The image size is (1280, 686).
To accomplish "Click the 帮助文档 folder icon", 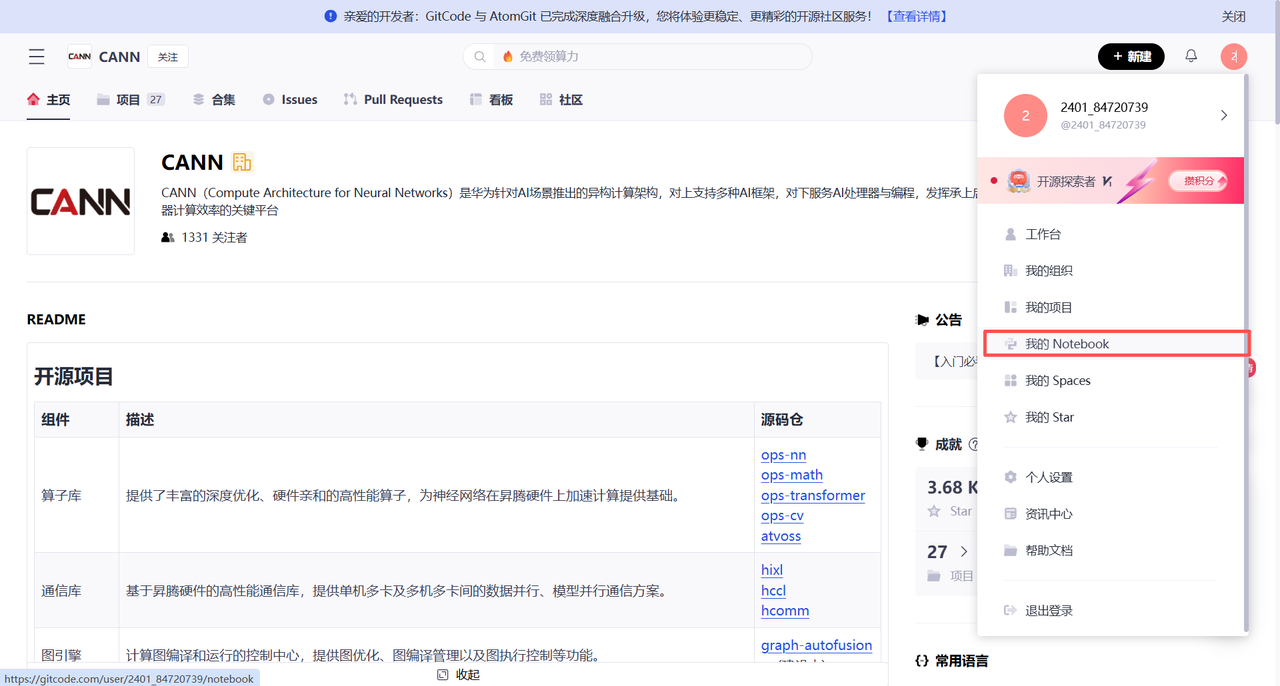I will 1010,550.
